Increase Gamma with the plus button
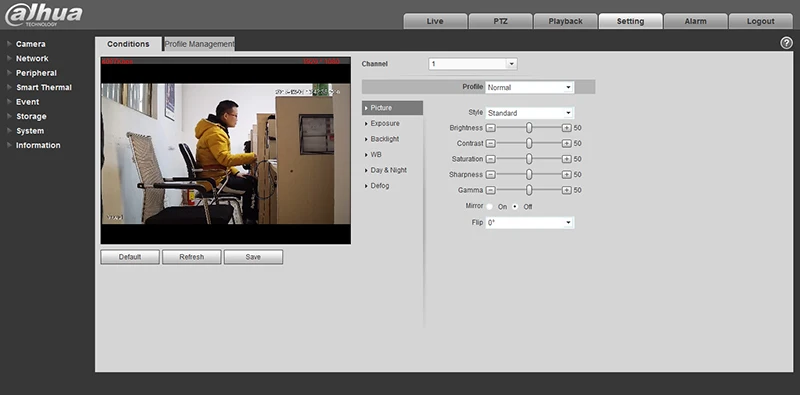Screen dimensions: 800x395 (566, 190)
